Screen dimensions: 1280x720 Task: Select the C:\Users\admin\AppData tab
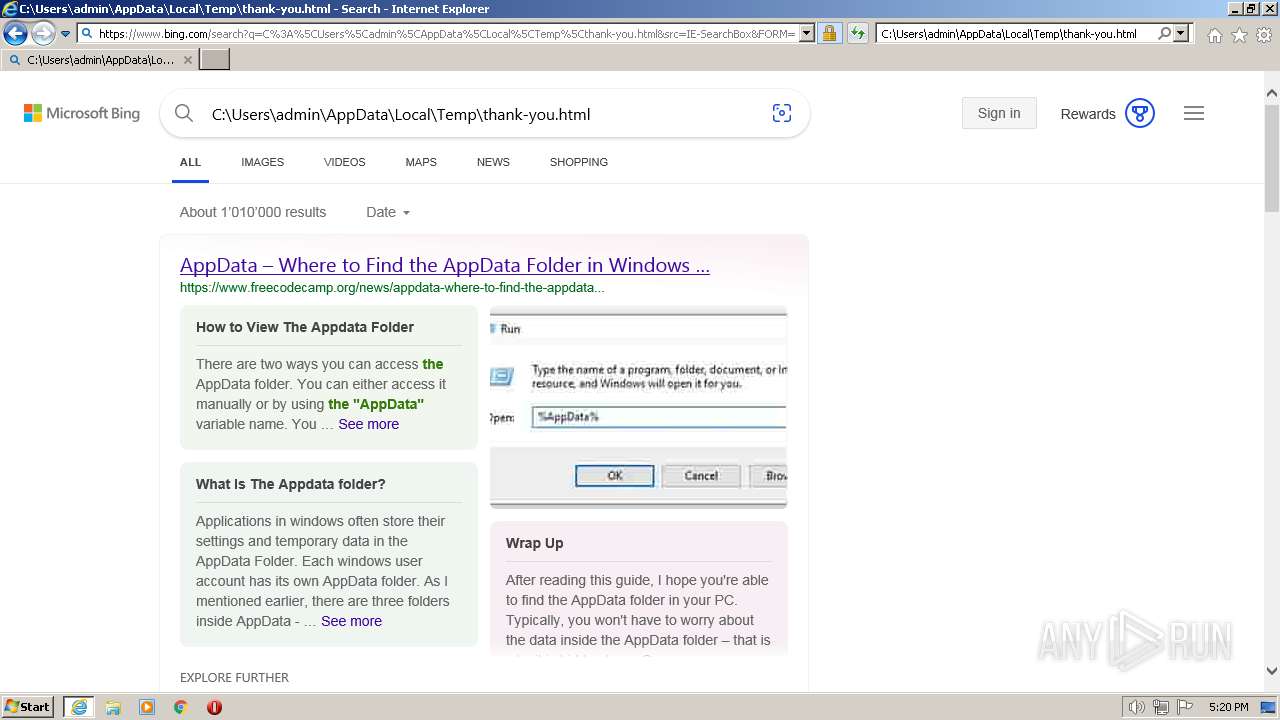[100, 60]
